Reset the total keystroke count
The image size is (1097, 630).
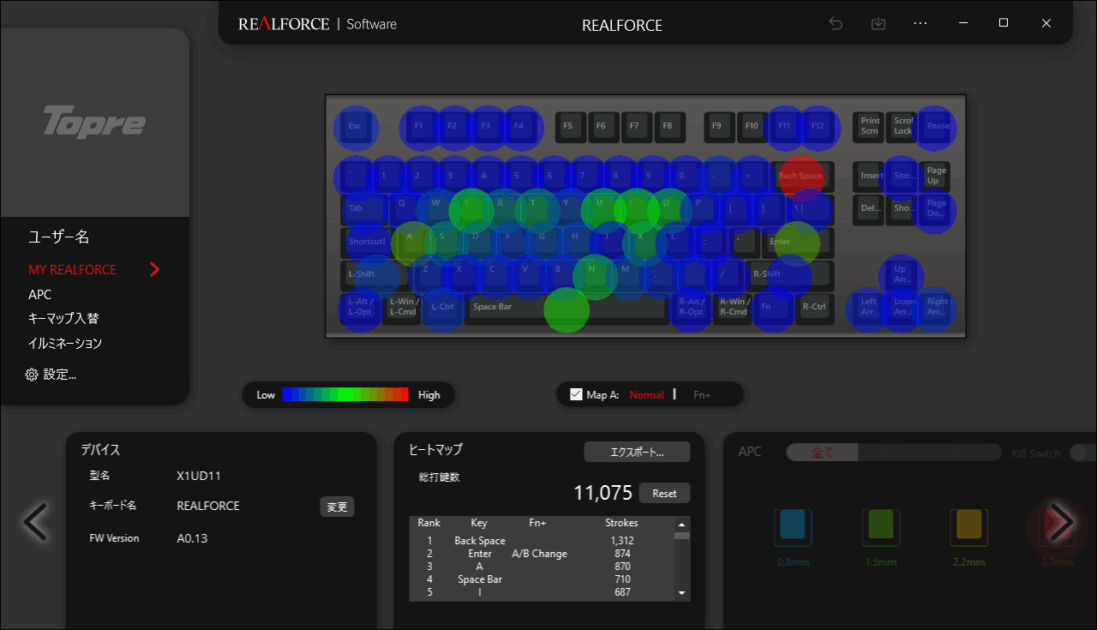[x=664, y=494]
